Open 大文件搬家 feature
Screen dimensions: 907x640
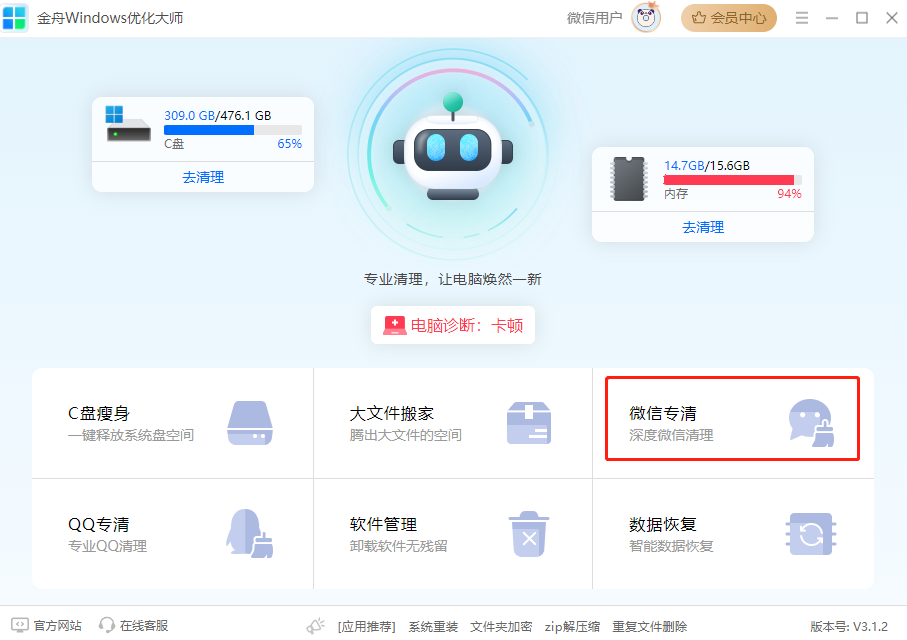(453, 423)
